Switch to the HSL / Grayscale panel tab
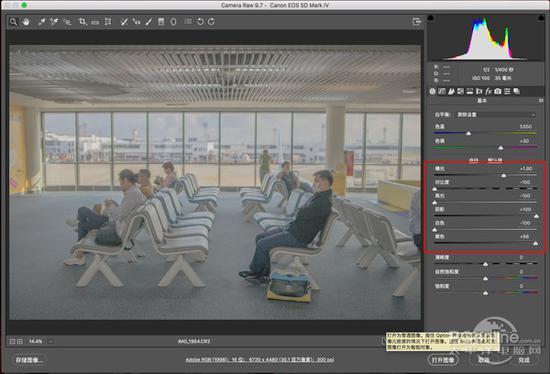This screenshot has width=550, height=374. click(461, 91)
